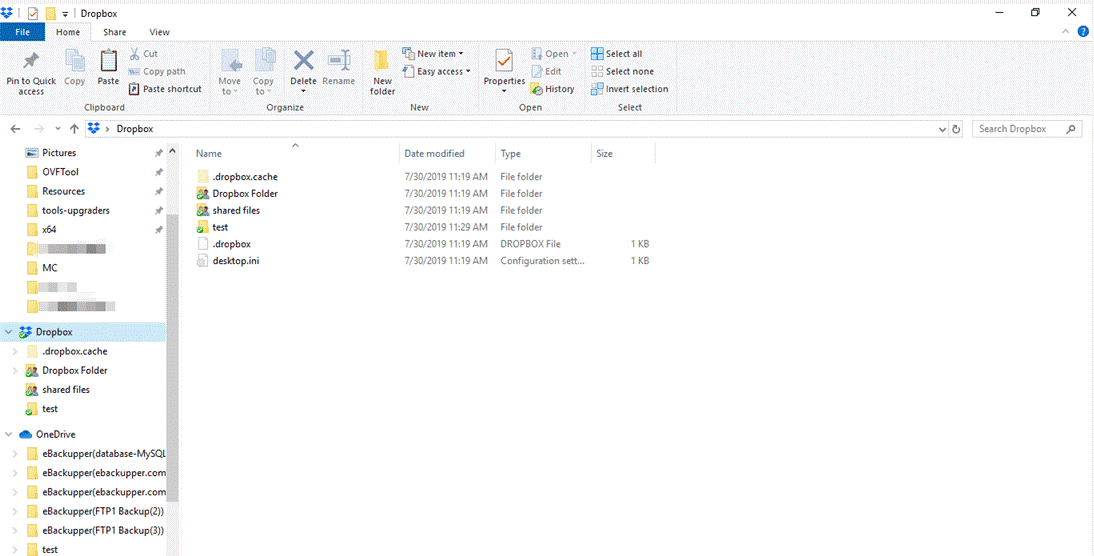Screen dimensions: 1094x556
Task: Click Dropbox in the address breadcrumb
Action: [135, 129]
